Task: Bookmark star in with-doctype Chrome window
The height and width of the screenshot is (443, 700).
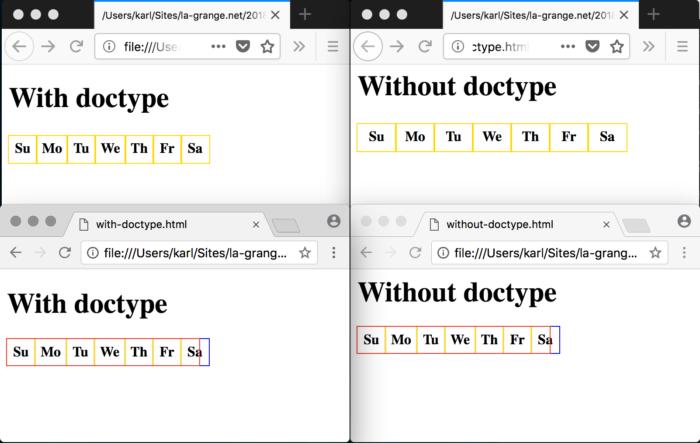Action: [x=305, y=253]
